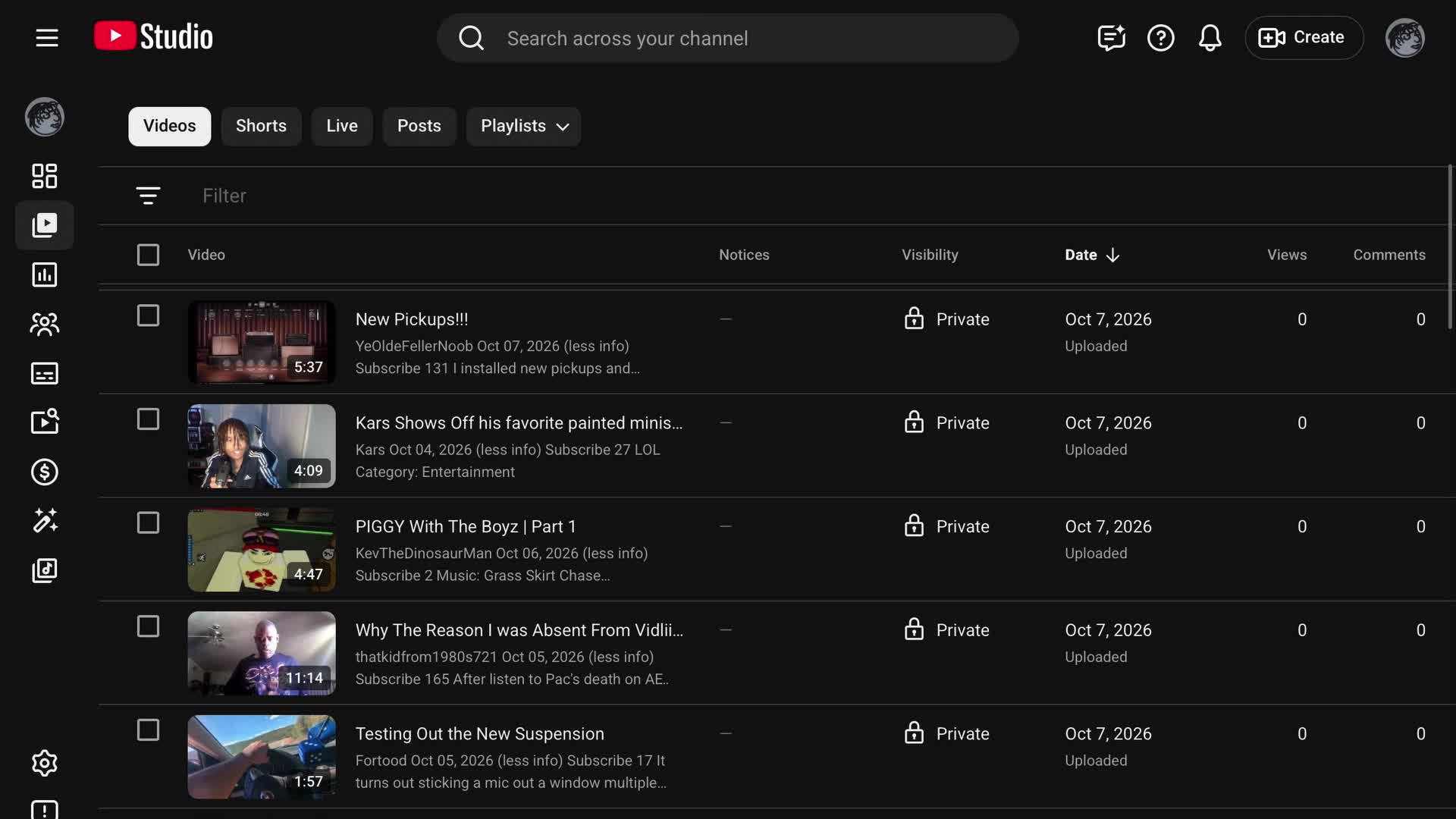Open the Analytics bar chart icon

click(45, 275)
